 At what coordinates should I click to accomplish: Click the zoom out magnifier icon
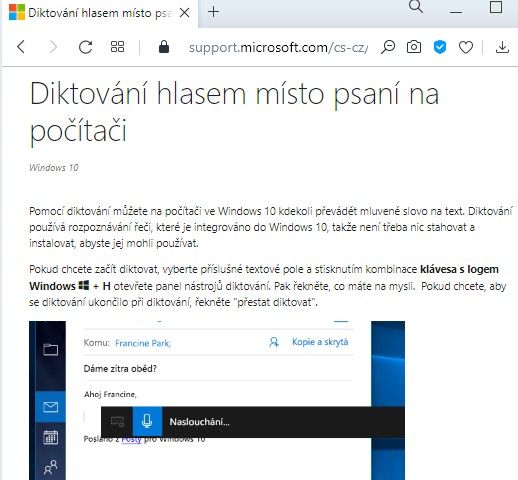click(x=388, y=47)
